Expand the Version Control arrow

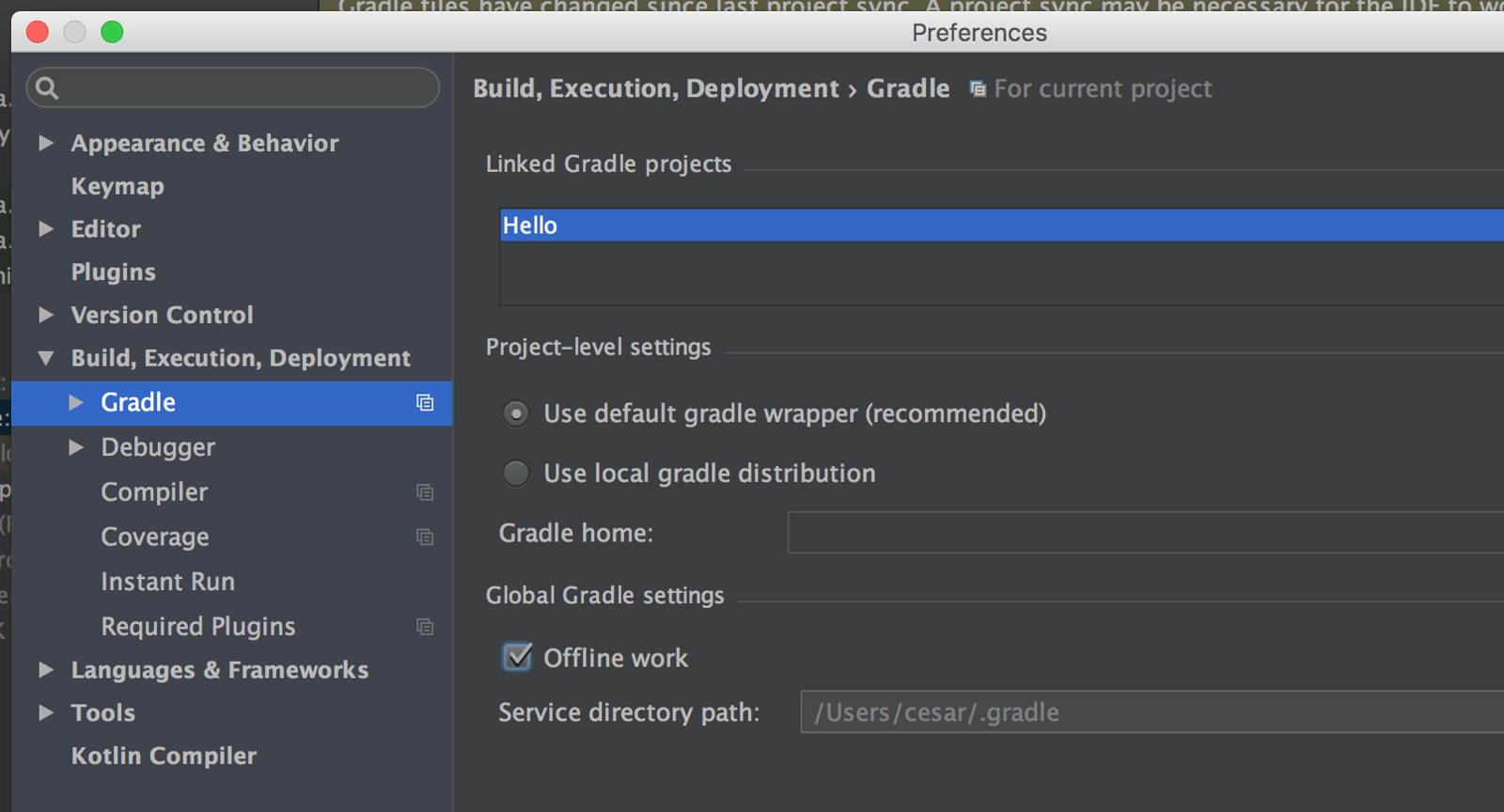45,315
